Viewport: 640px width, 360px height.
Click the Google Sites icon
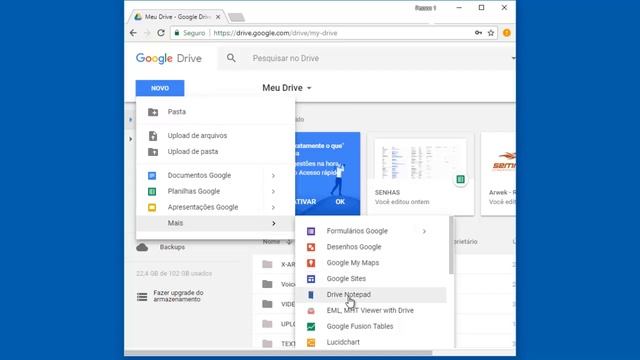coord(311,279)
